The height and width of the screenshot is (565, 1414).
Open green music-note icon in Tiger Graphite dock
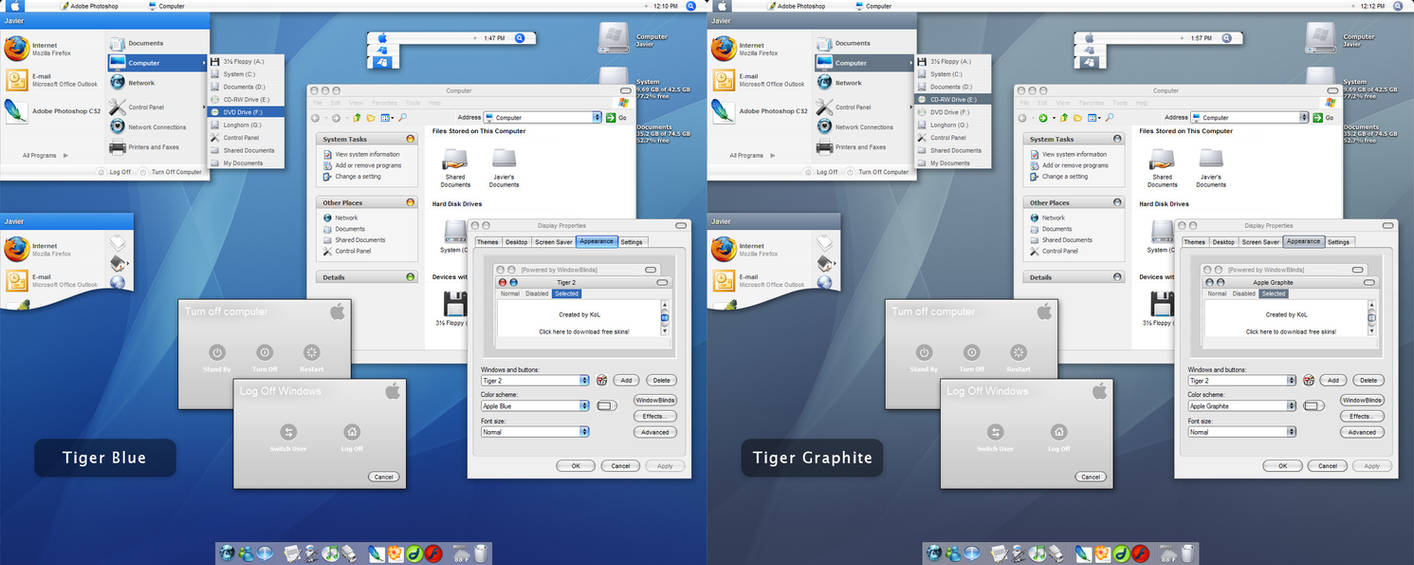1037,552
